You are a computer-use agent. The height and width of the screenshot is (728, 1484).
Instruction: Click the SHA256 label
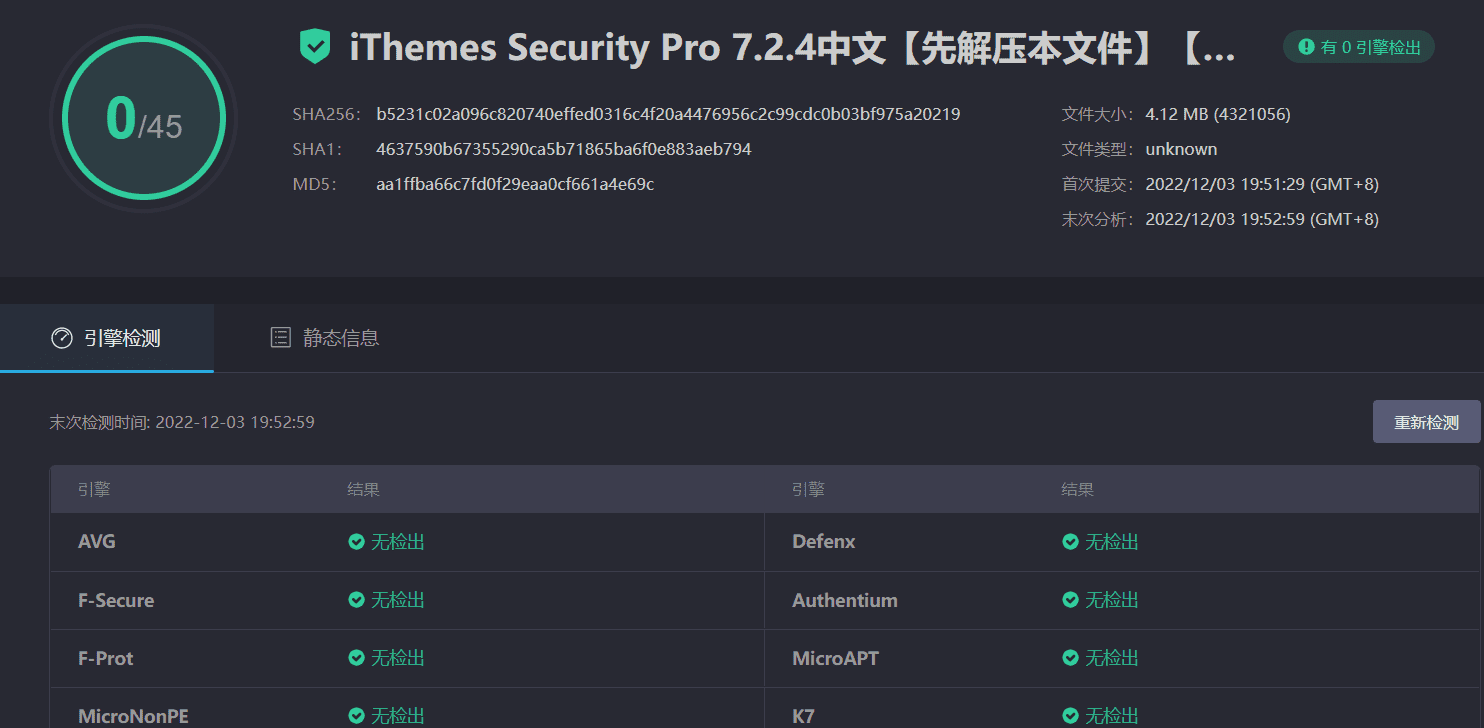pyautogui.click(x=326, y=114)
